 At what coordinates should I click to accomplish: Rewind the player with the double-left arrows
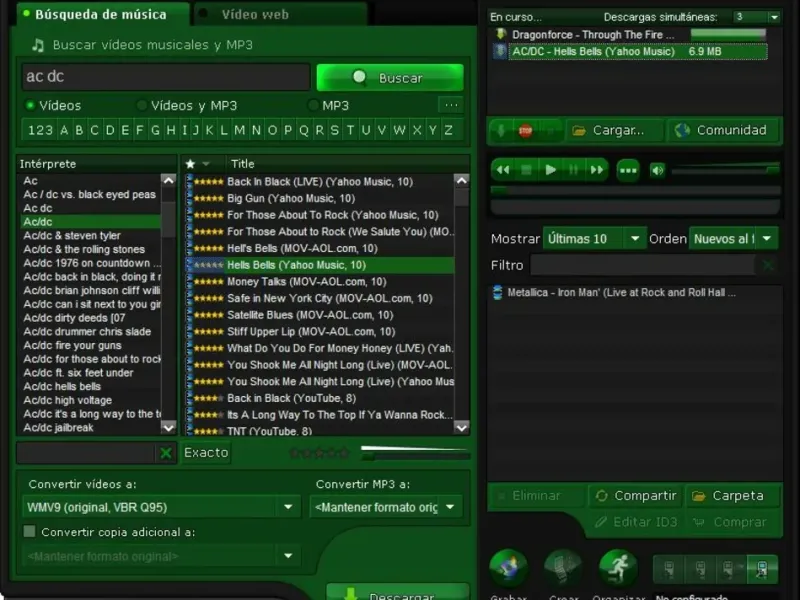pyautogui.click(x=503, y=170)
